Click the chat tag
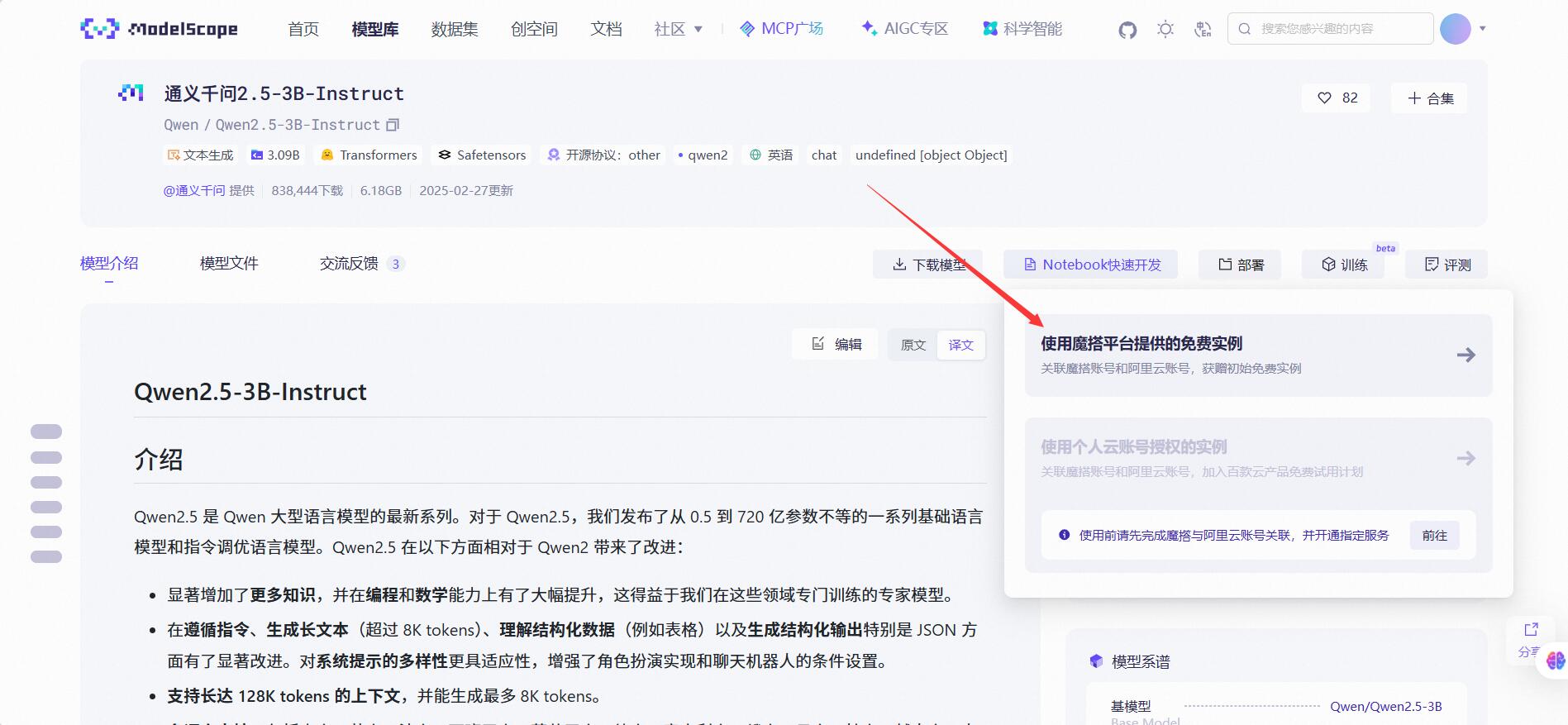This screenshot has width=1568, height=725. point(824,155)
